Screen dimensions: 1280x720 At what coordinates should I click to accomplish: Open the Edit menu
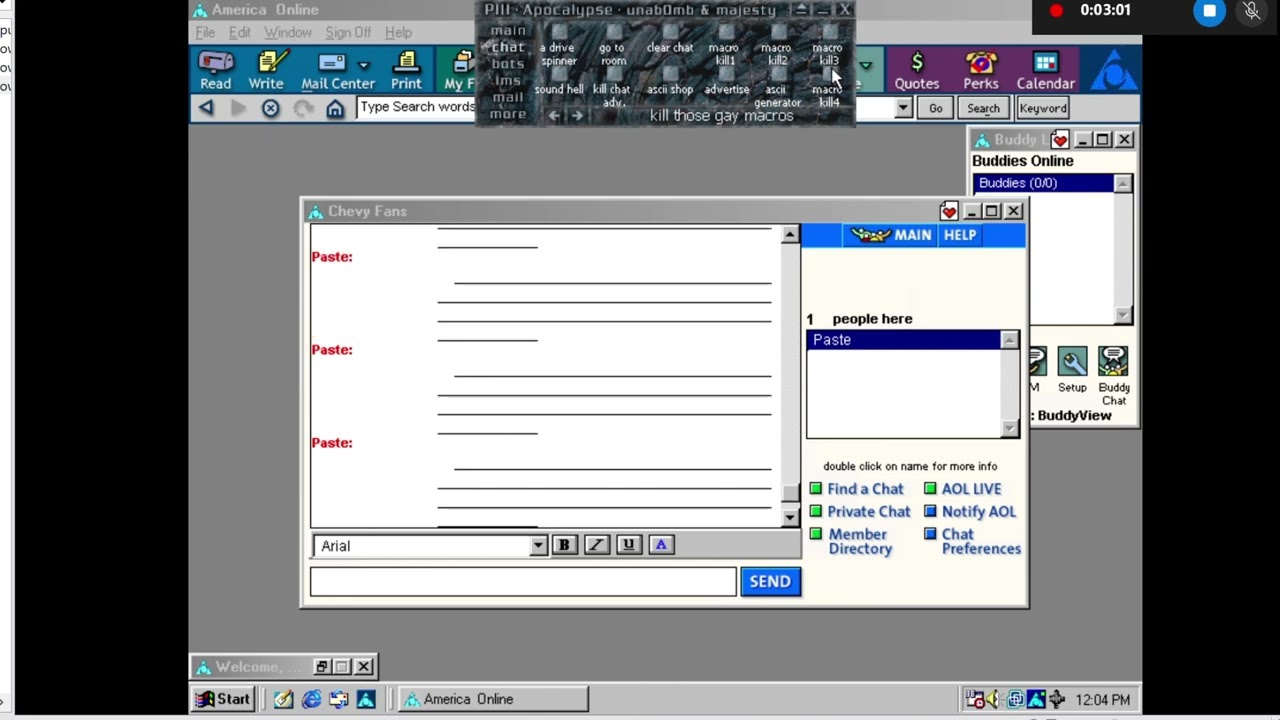pyautogui.click(x=240, y=32)
